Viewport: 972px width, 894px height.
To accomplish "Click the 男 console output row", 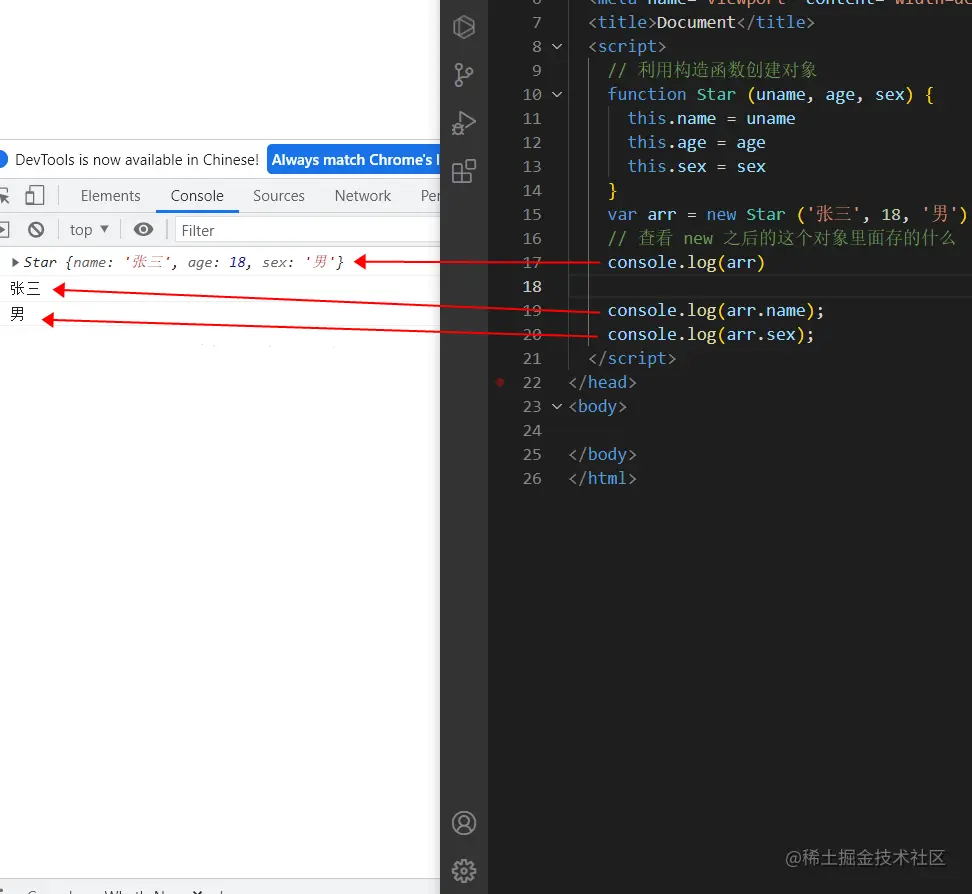I will [x=220, y=314].
